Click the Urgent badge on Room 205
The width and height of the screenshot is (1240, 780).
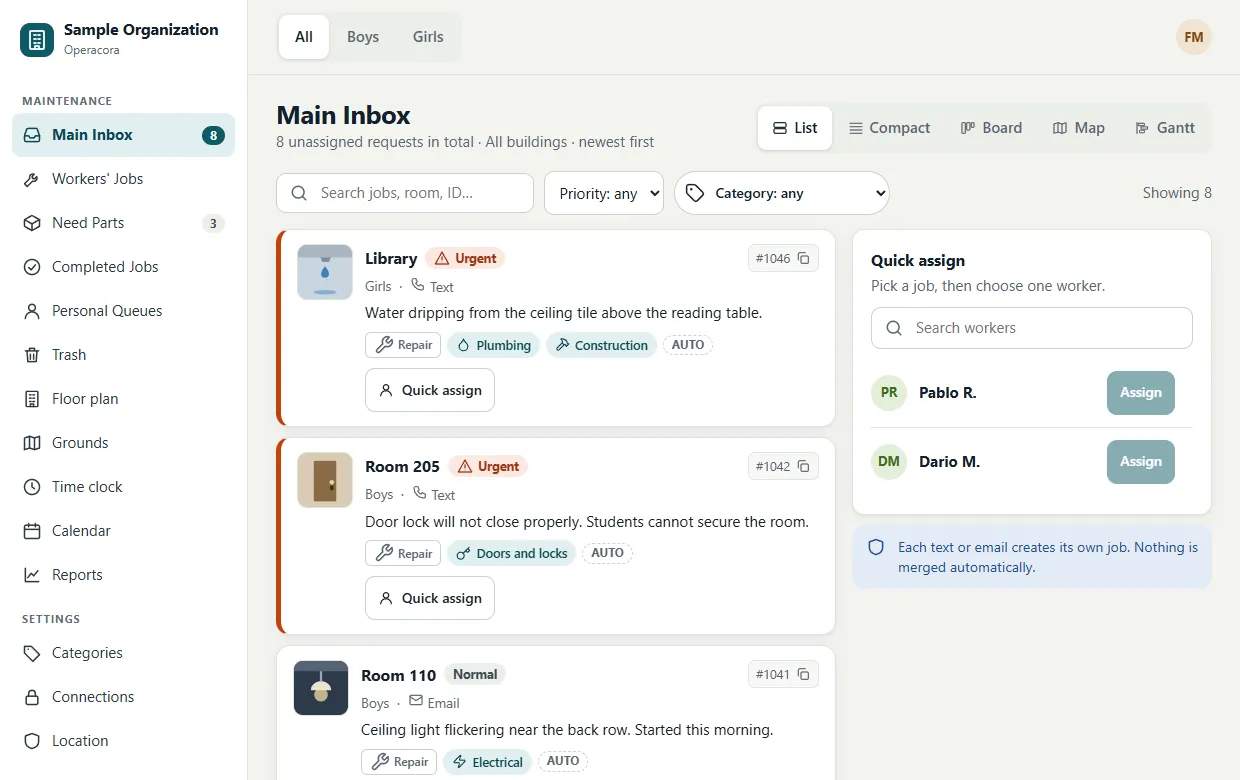(x=488, y=466)
